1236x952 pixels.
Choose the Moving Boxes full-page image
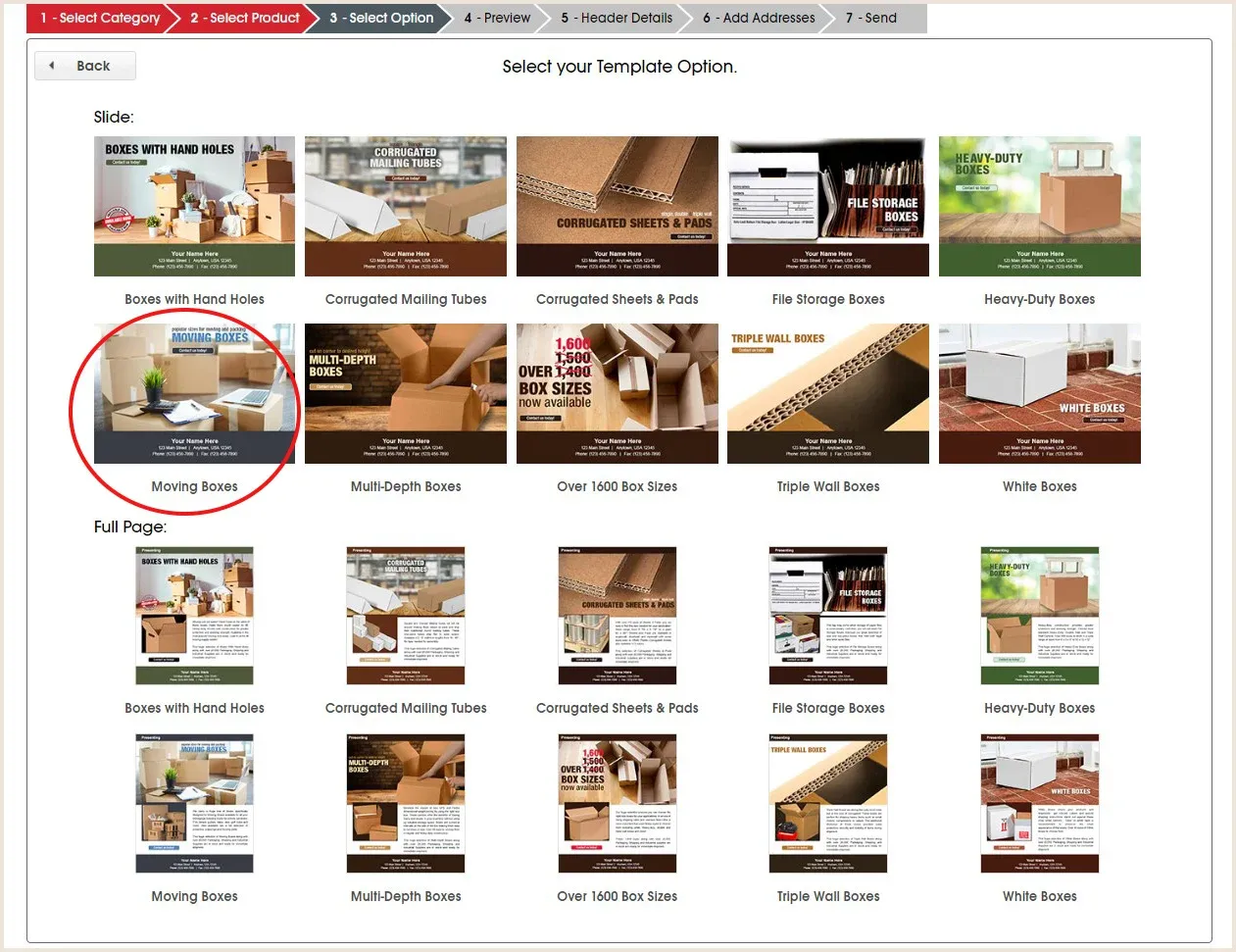pyautogui.click(x=194, y=804)
